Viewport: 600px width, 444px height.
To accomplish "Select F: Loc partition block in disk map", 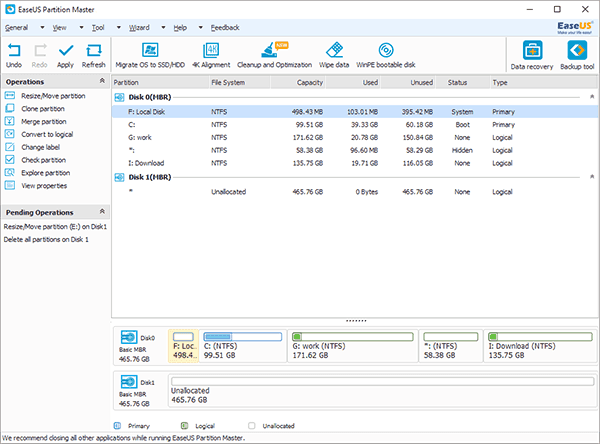I will click(184, 346).
